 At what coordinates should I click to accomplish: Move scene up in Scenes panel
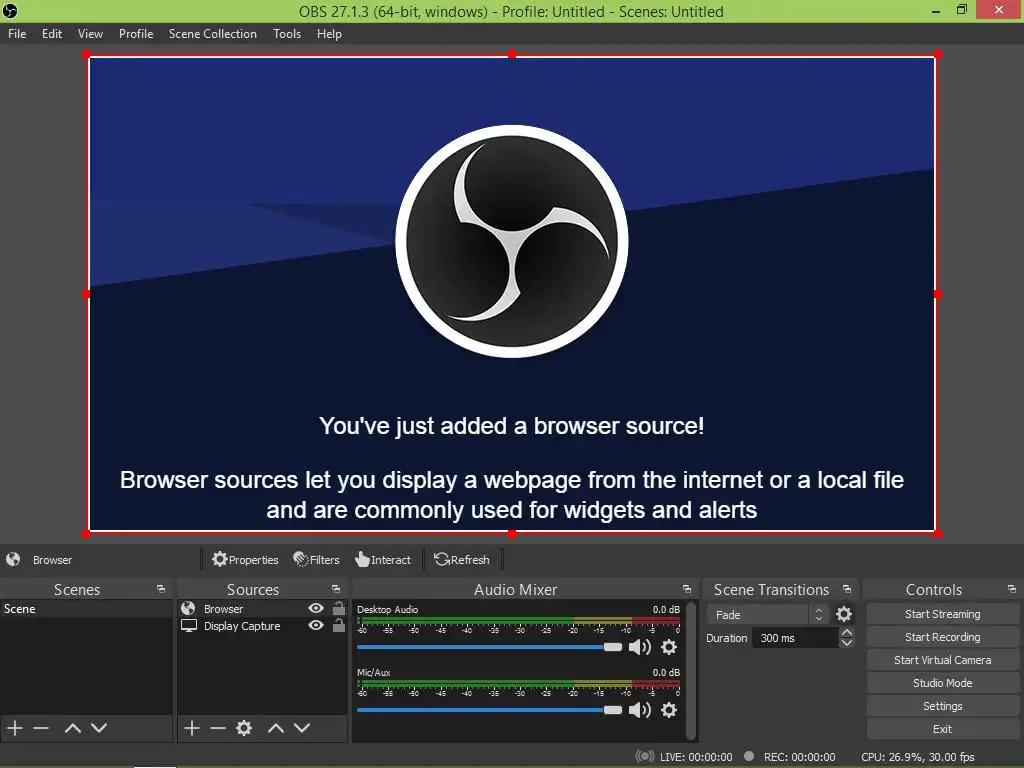[72, 728]
